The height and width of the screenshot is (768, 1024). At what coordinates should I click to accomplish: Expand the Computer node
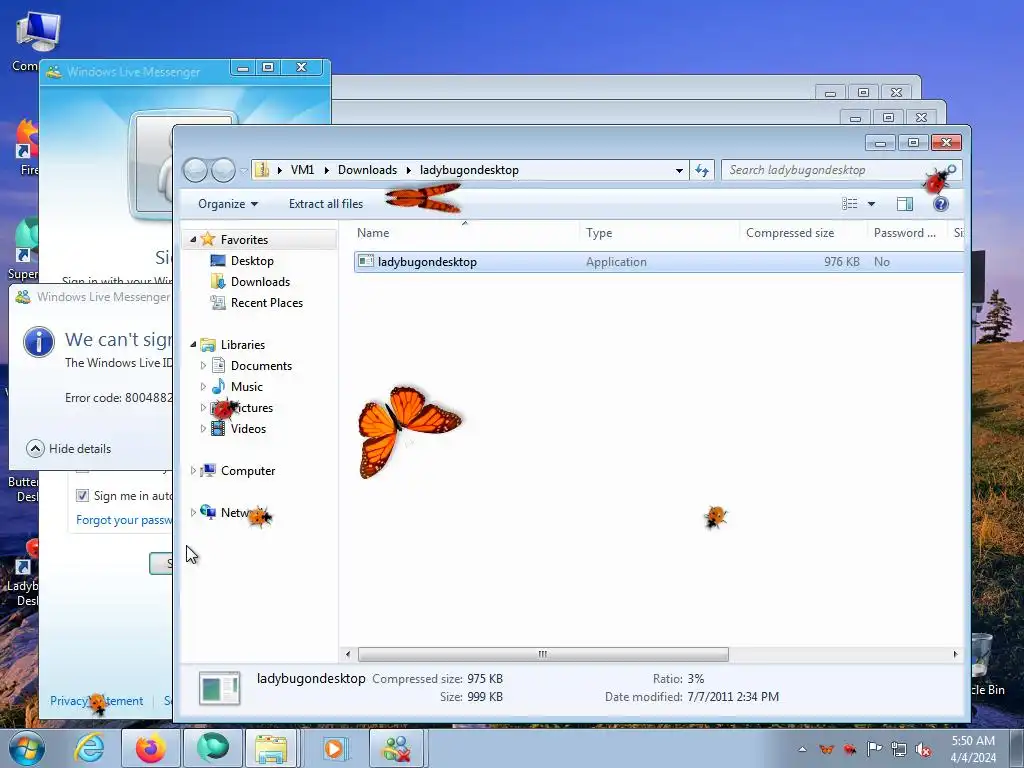(193, 471)
